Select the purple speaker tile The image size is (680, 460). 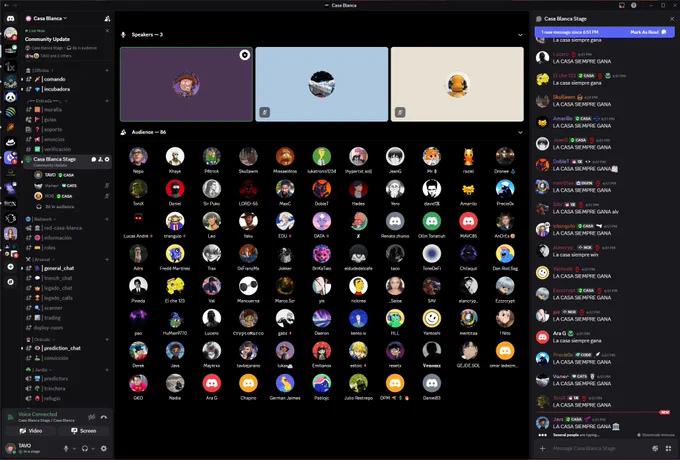tap(186, 84)
